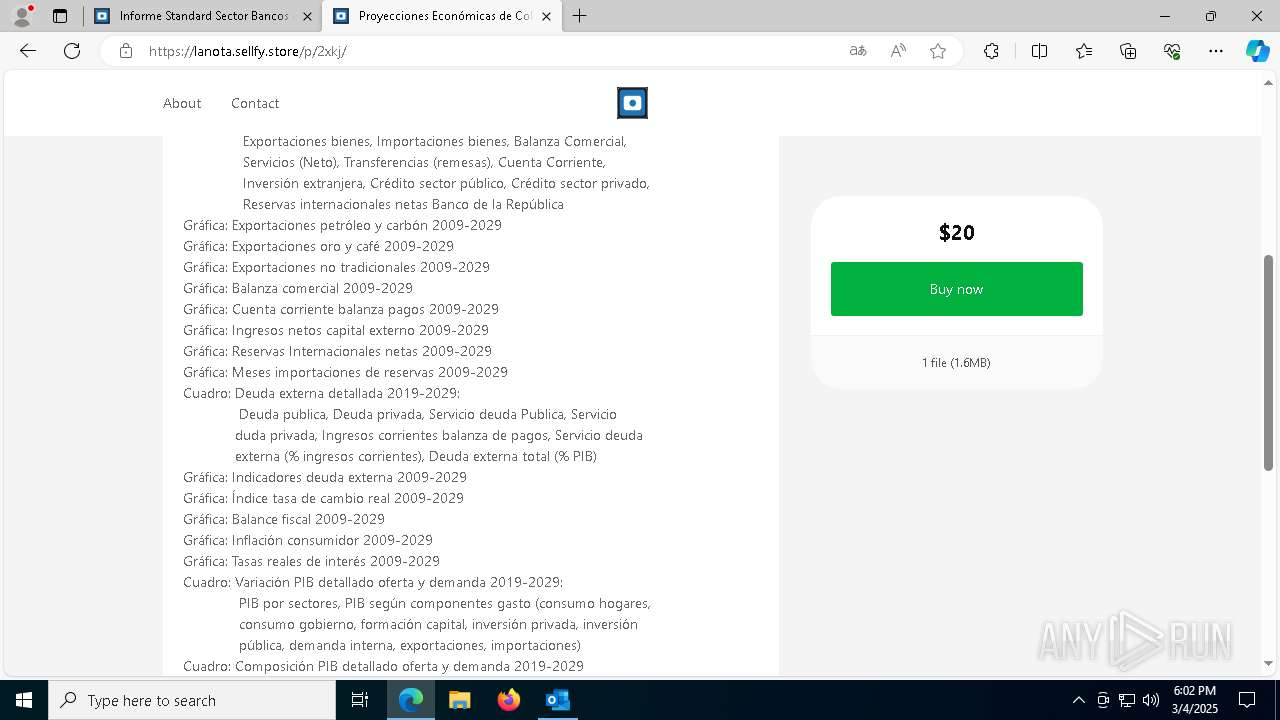The width and height of the screenshot is (1280, 720).
Task: Go back to the previous page
Action: [x=28, y=51]
